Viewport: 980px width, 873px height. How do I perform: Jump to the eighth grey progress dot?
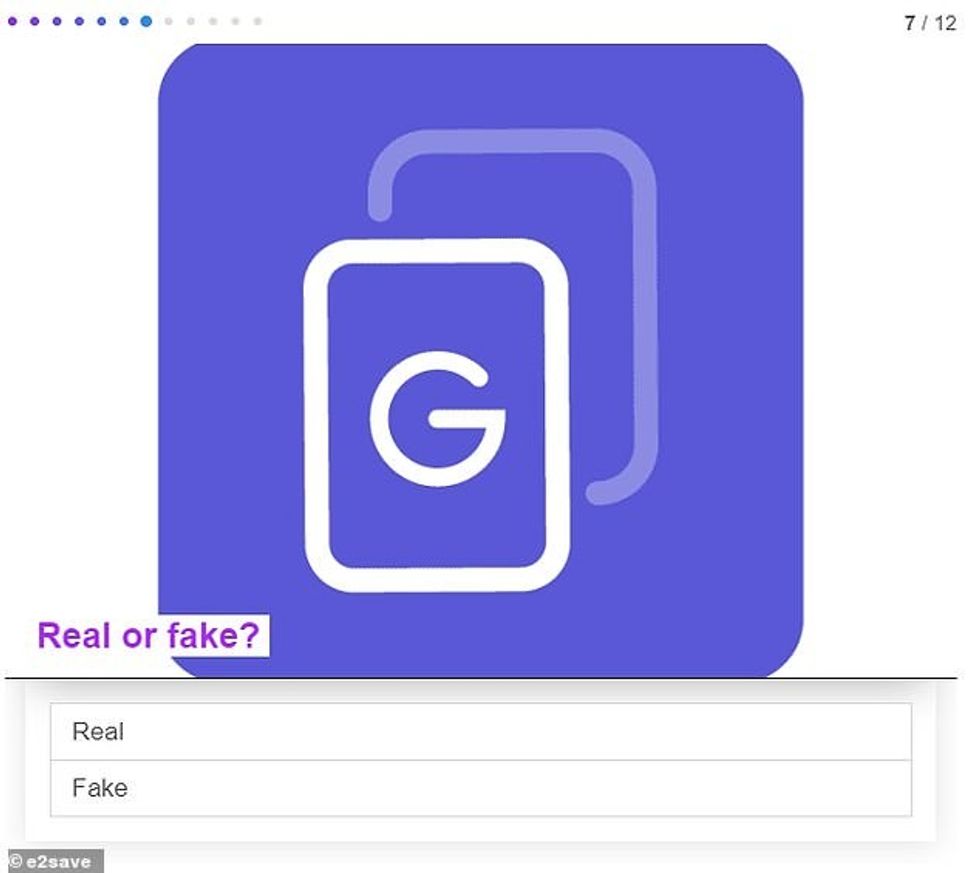tap(169, 21)
